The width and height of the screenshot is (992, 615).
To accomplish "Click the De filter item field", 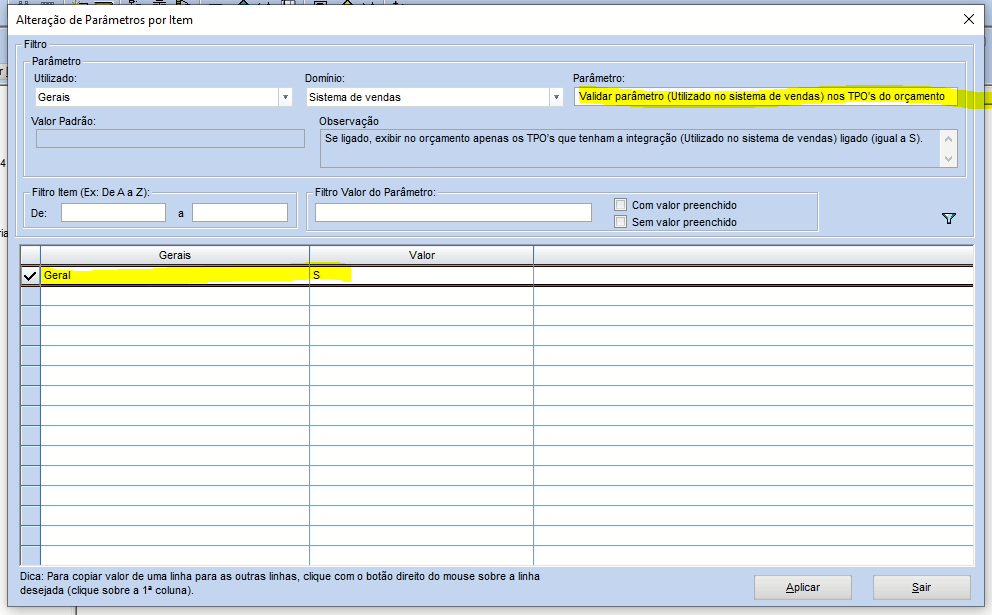I will [113, 213].
